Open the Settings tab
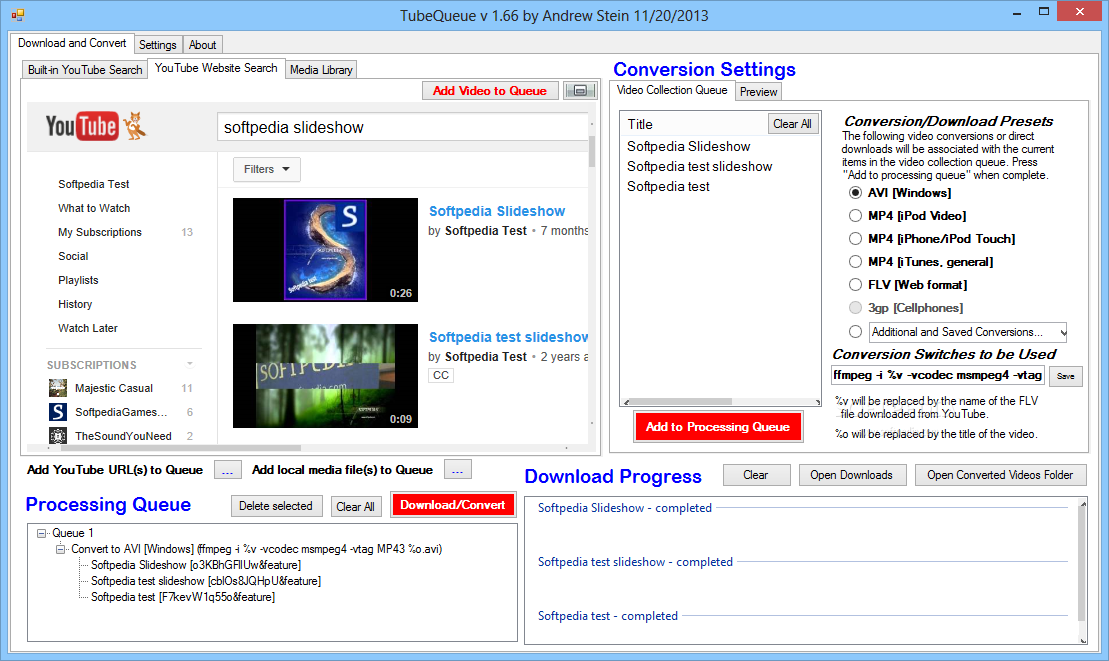Image resolution: width=1109 pixels, height=661 pixels. pyautogui.click(x=158, y=45)
